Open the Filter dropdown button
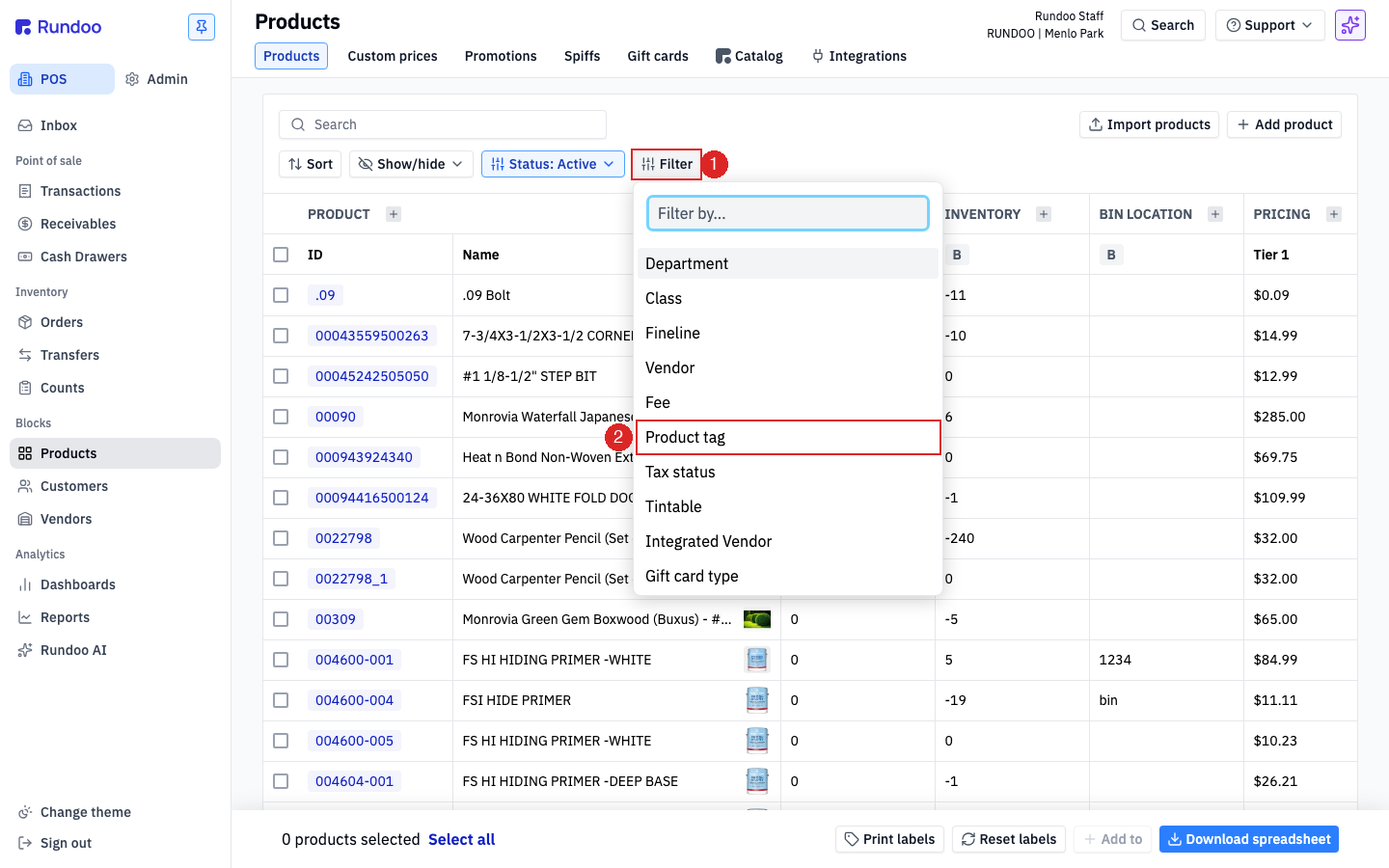This screenshot has width=1389, height=868. pyautogui.click(x=667, y=164)
